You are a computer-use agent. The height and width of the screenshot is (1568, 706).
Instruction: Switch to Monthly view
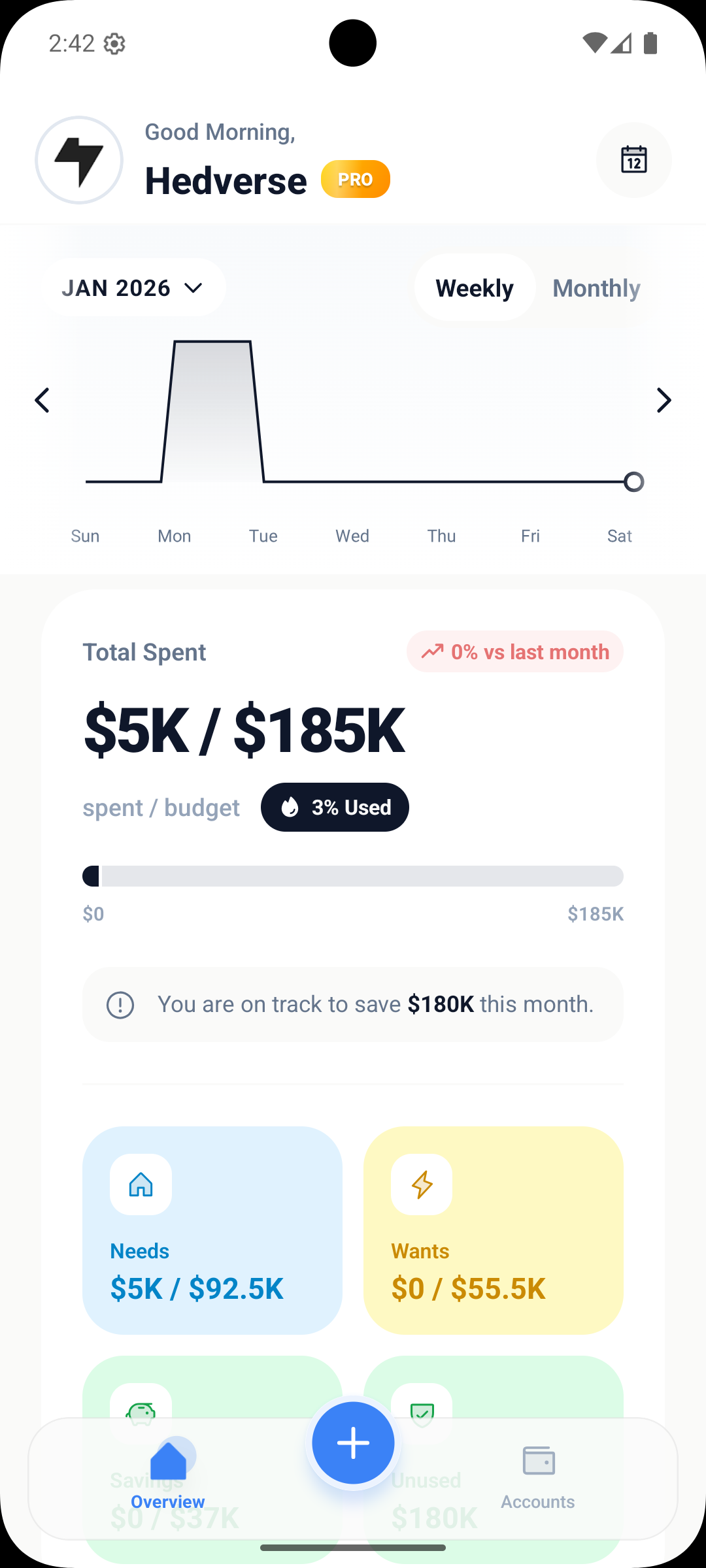click(x=596, y=287)
